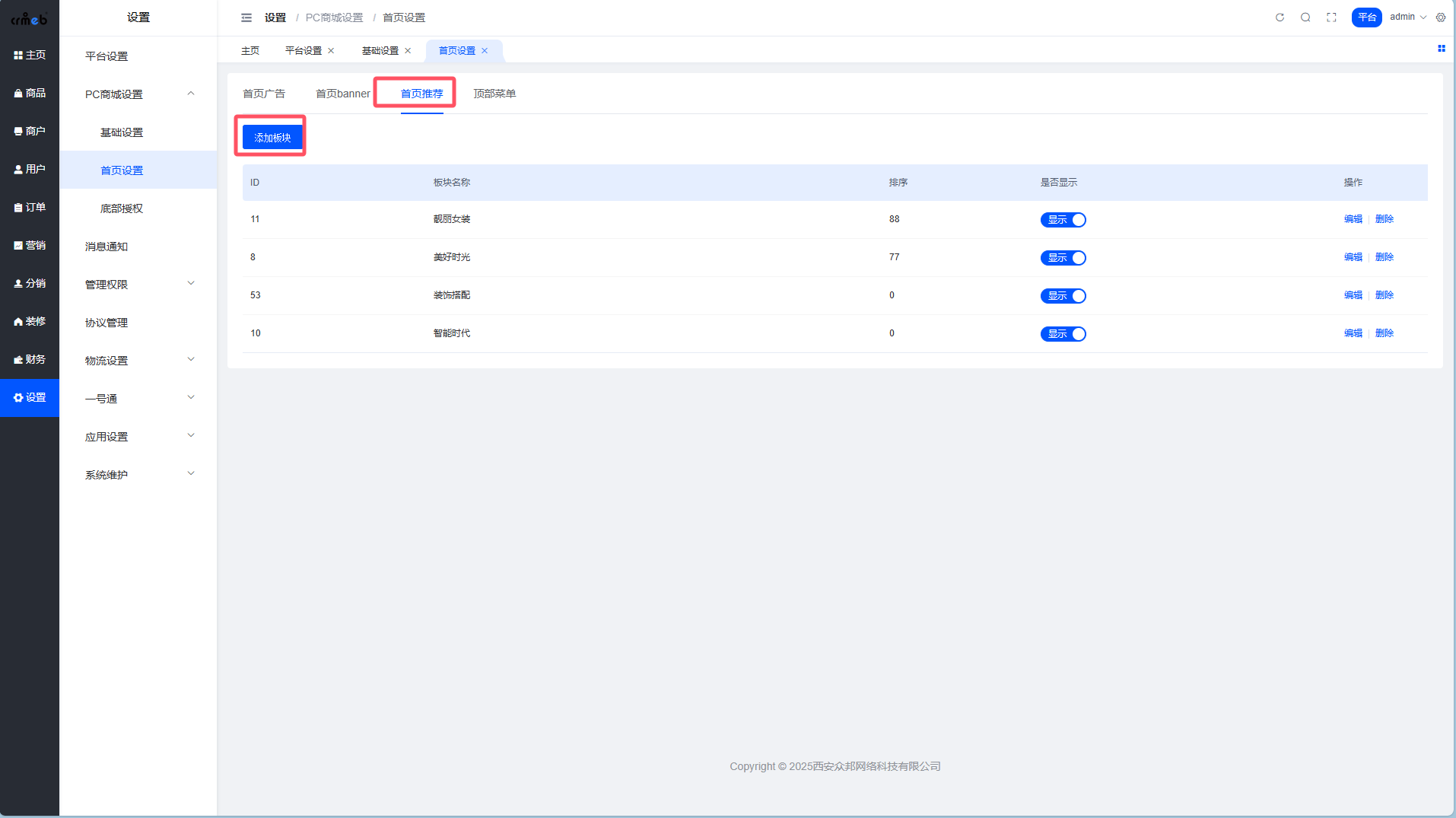Collapse the PC商城设置 submenu
Image resolution: width=1456 pixels, height=818 pixels.
138,94
